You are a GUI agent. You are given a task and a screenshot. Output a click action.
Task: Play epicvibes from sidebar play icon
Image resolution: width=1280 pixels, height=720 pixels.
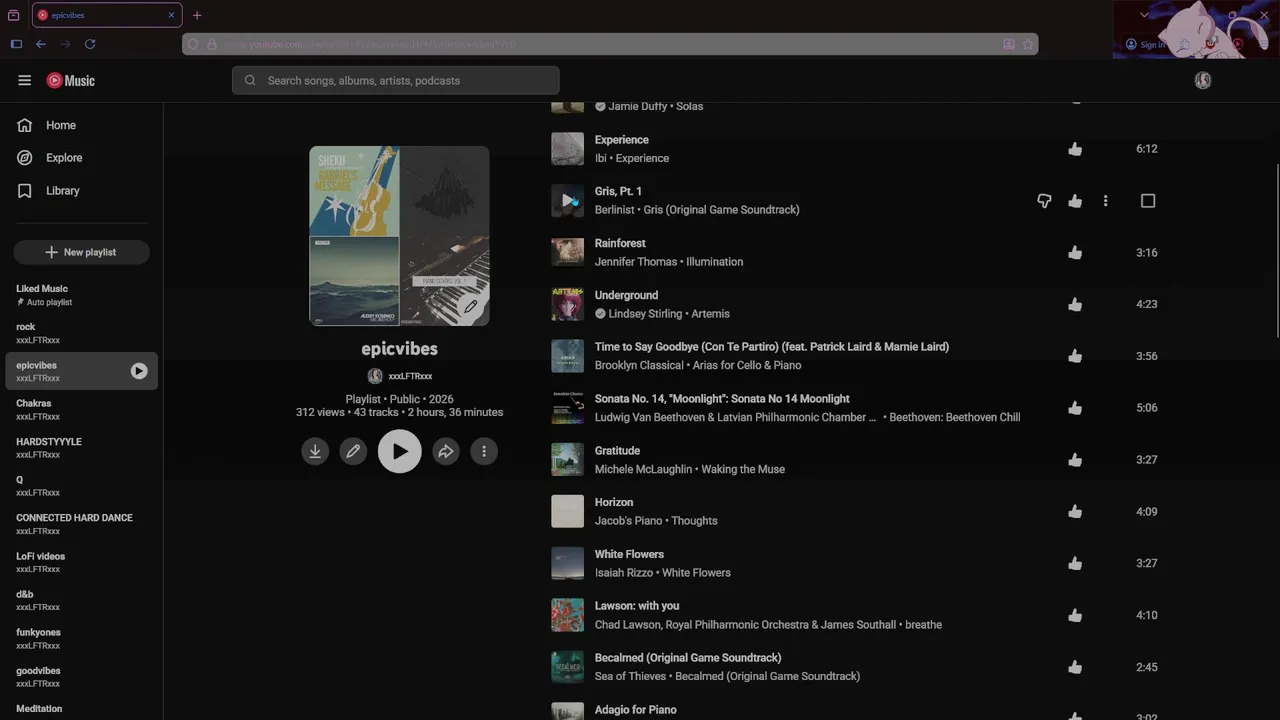click(139, 371)
